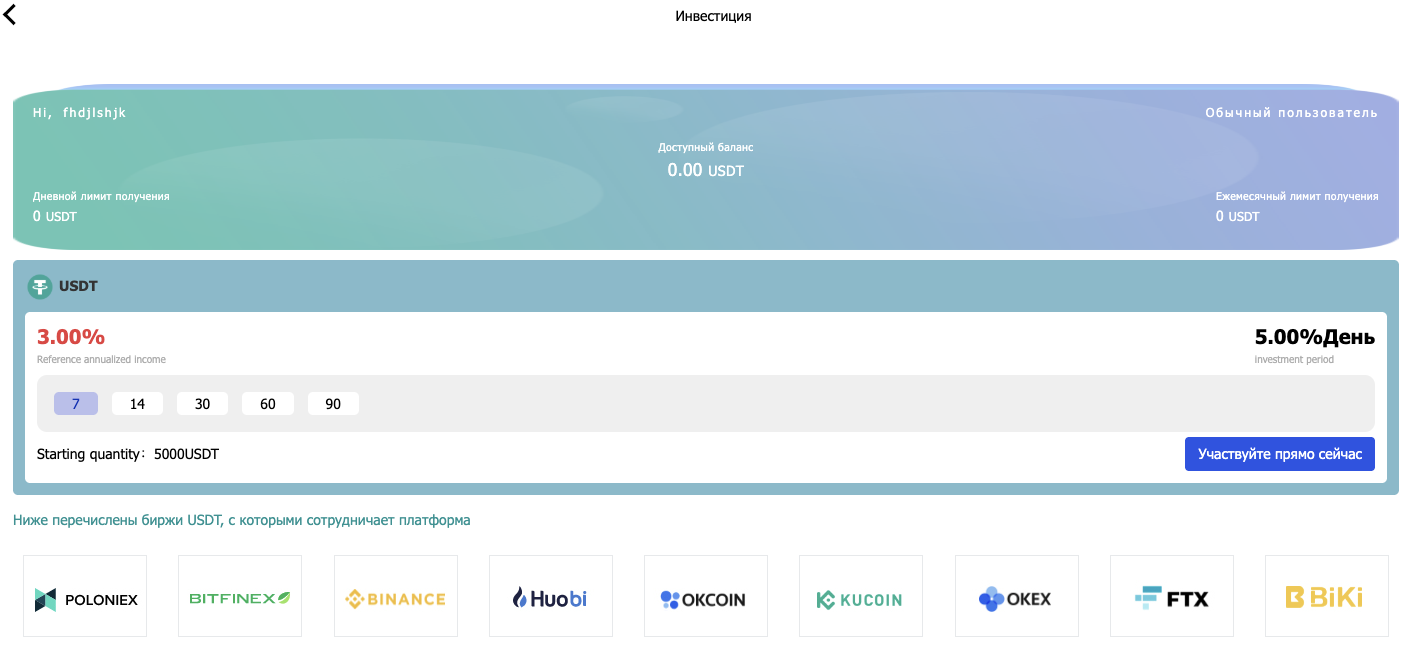Click the daily limit value 0 USDT
The height and width of the screenshot is (651, 1408).
(55, 216)
